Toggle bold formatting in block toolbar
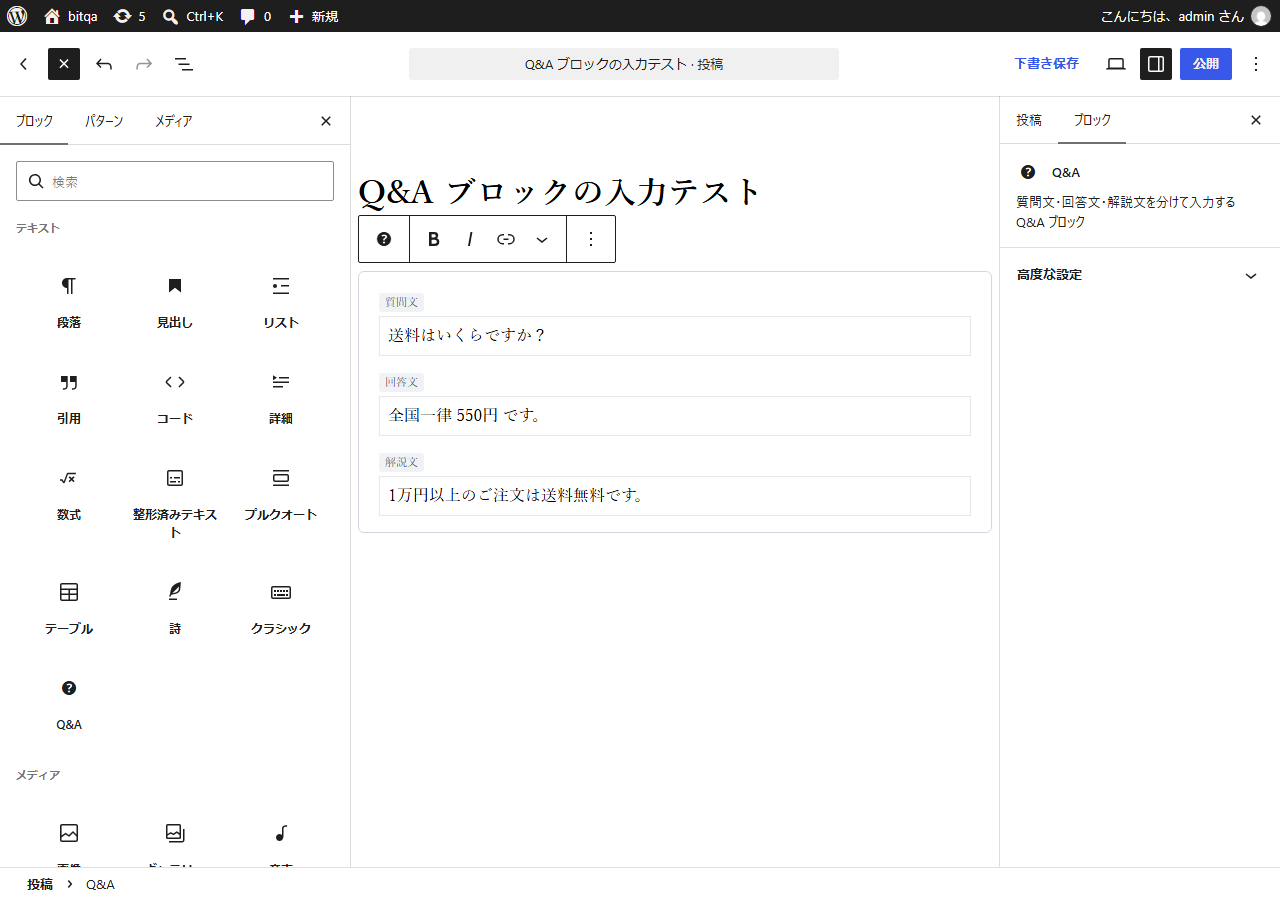Viewport: 1280px width, 900px height. tap(434, 239)
